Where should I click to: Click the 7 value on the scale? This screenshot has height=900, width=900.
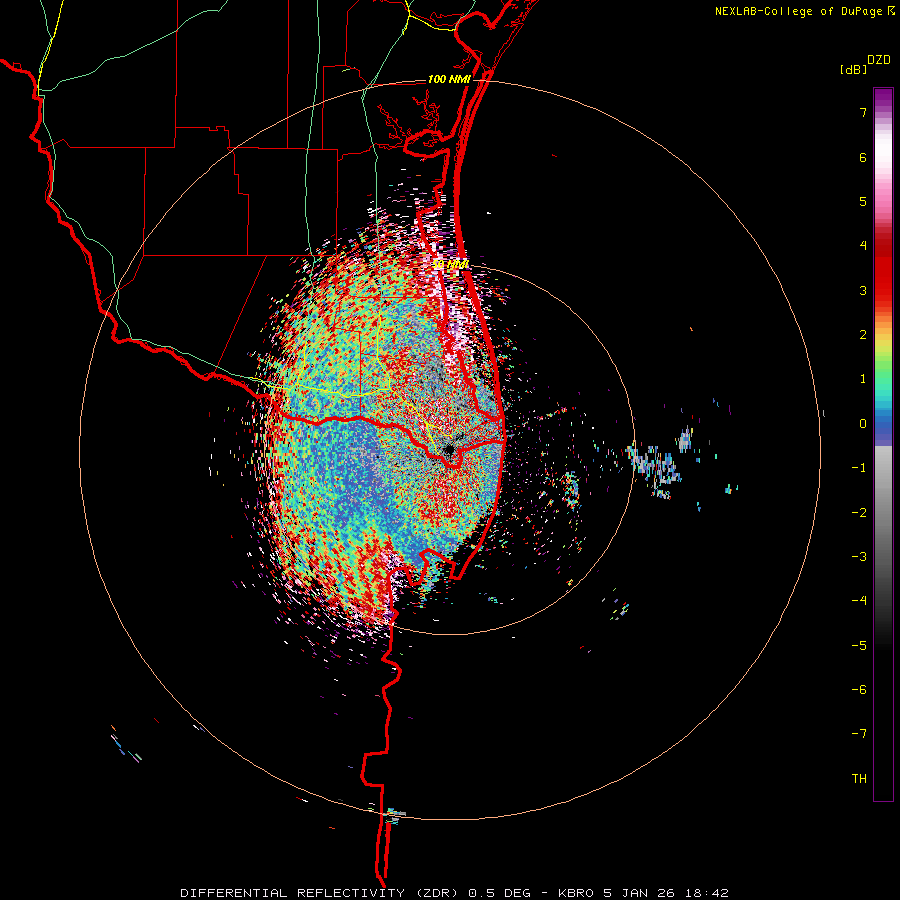point(863,112)
